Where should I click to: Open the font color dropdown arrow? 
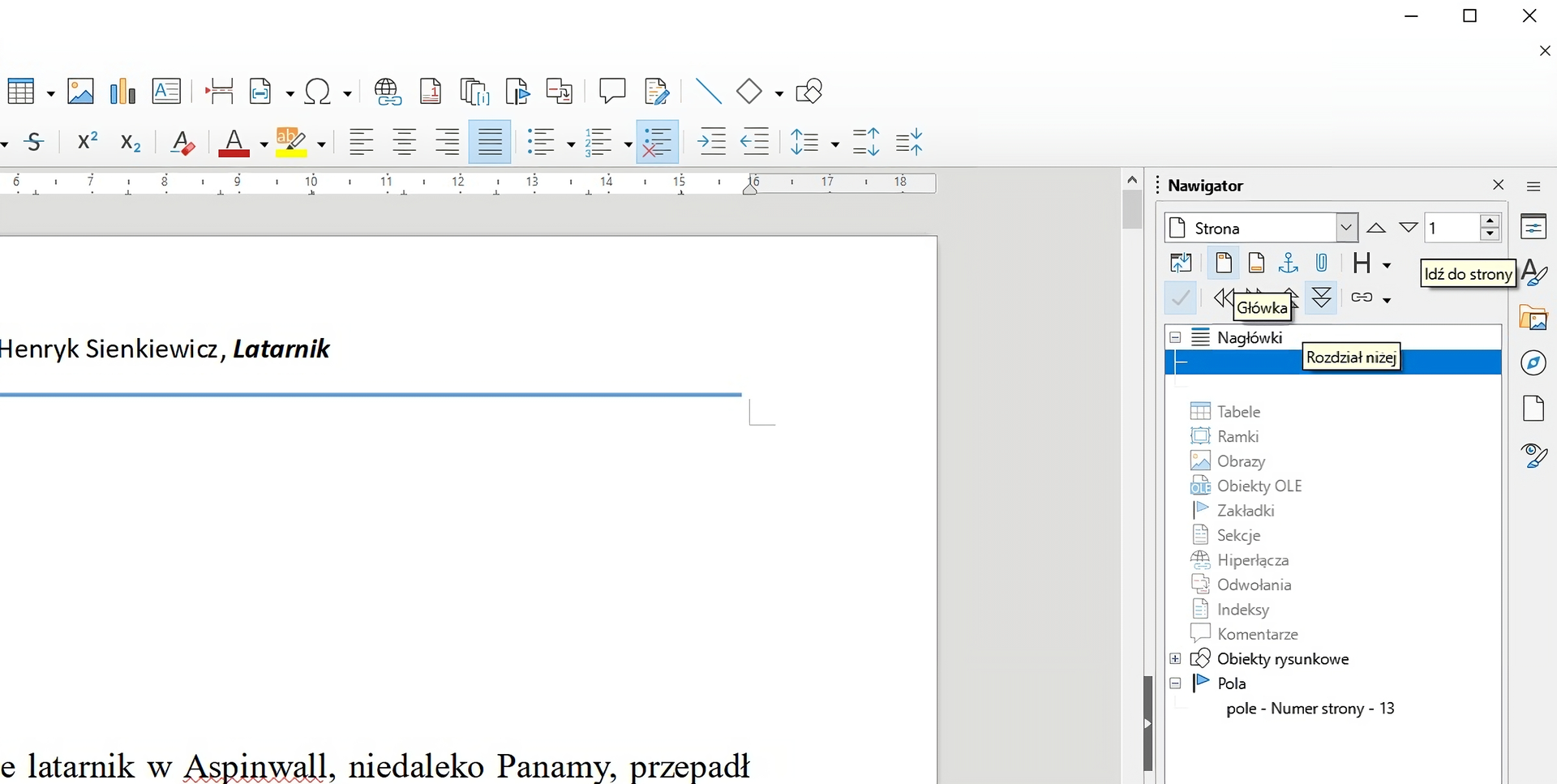tap(264, 144)
